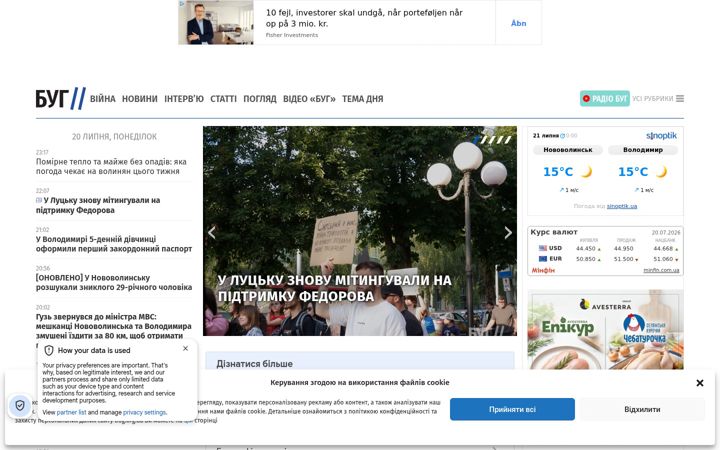Open ОНОВЛЕНО news about зниклого 29-річного чоловіка

click(x=114, y=282)
